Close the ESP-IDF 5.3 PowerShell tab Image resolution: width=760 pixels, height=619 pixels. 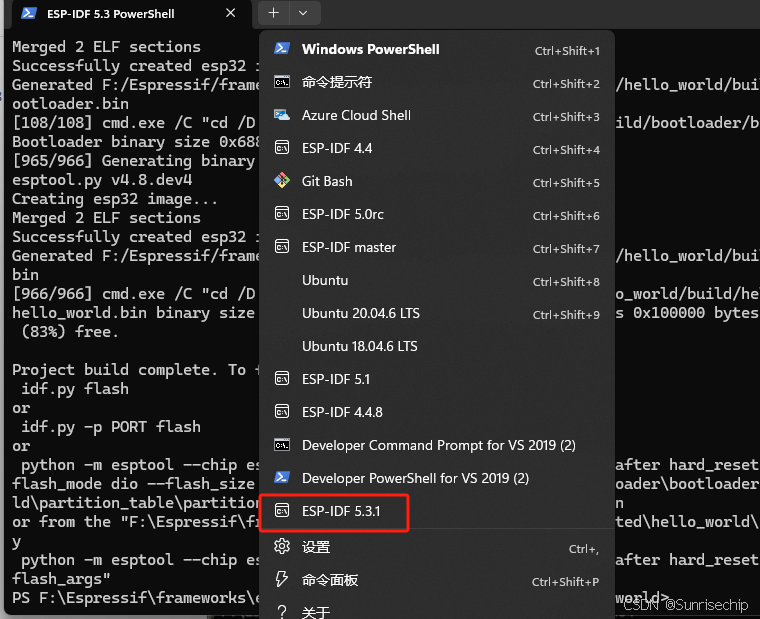[231, 13]
